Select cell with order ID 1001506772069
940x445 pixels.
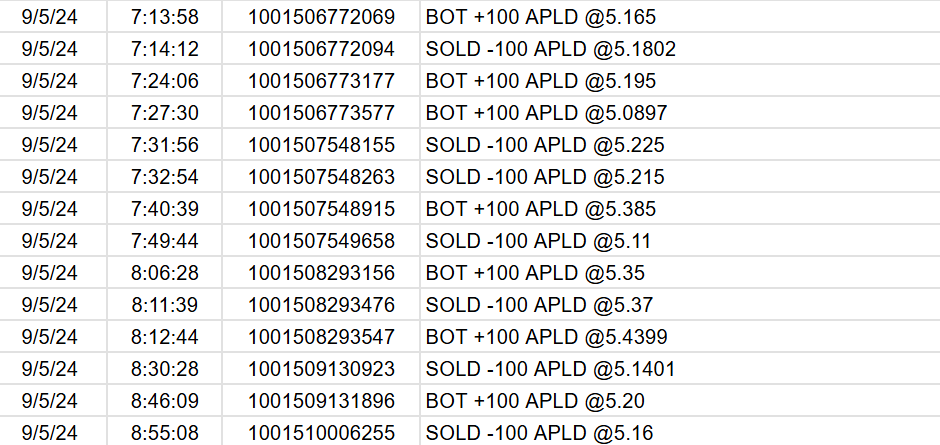(x=321, y=17)
